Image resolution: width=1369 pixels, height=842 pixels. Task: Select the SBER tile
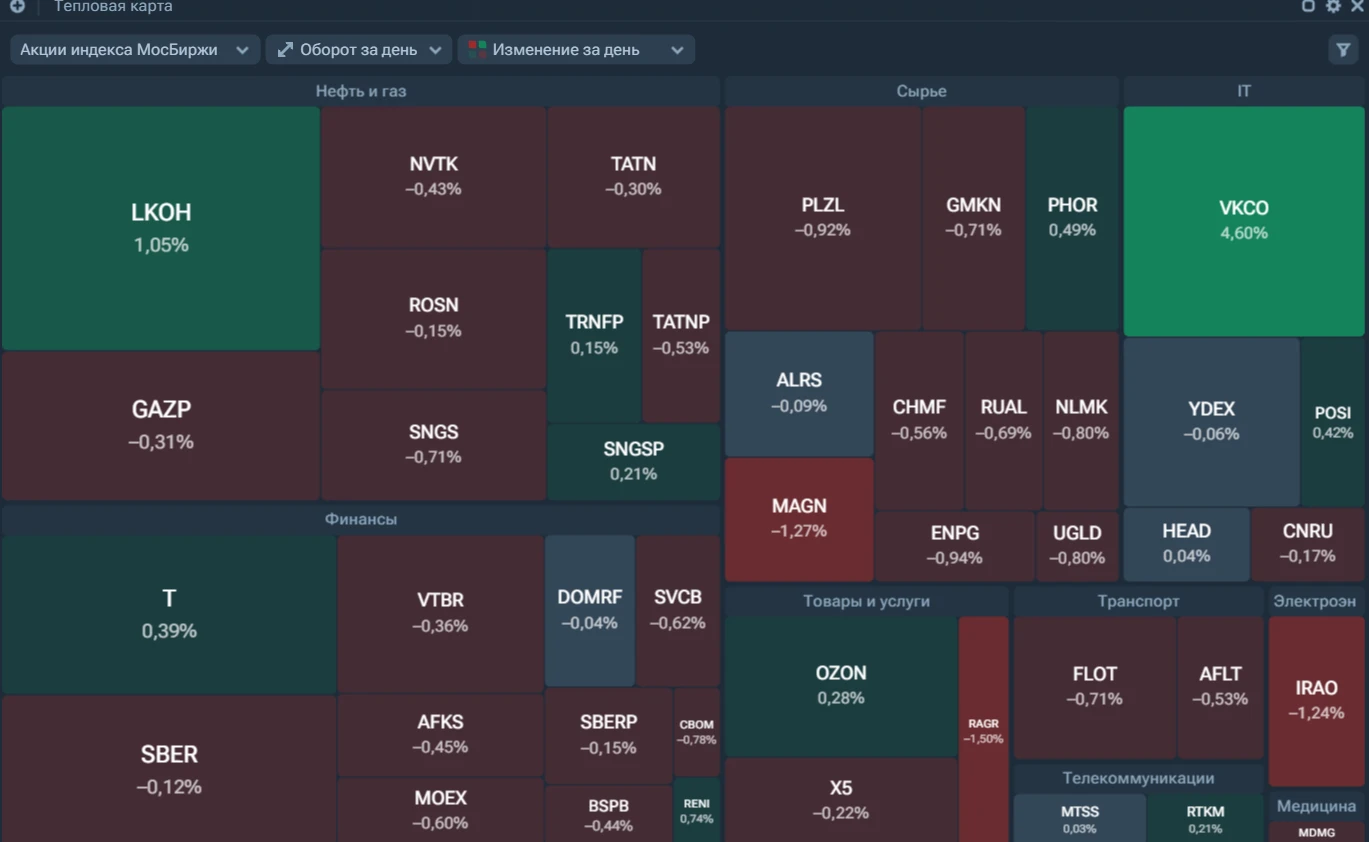[169, 768]
